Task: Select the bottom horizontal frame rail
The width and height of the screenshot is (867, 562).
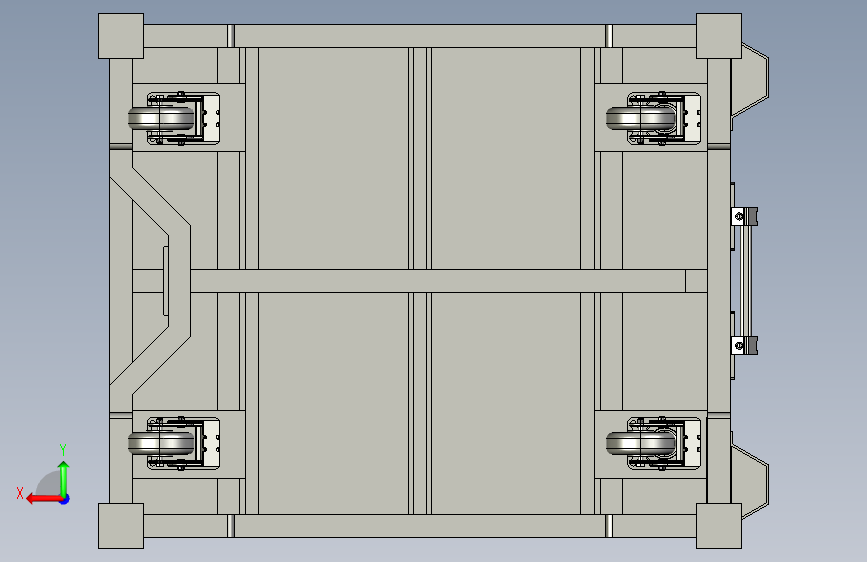Action: pos(420,526)
